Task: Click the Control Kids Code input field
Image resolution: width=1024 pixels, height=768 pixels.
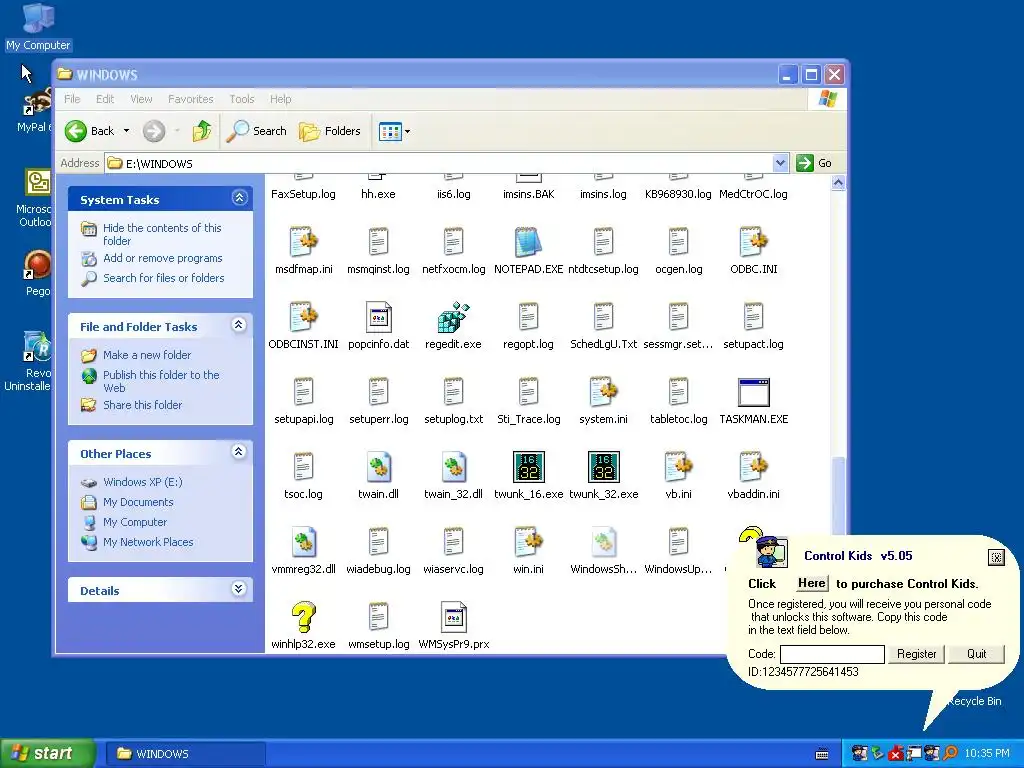Action: (832, 654)
